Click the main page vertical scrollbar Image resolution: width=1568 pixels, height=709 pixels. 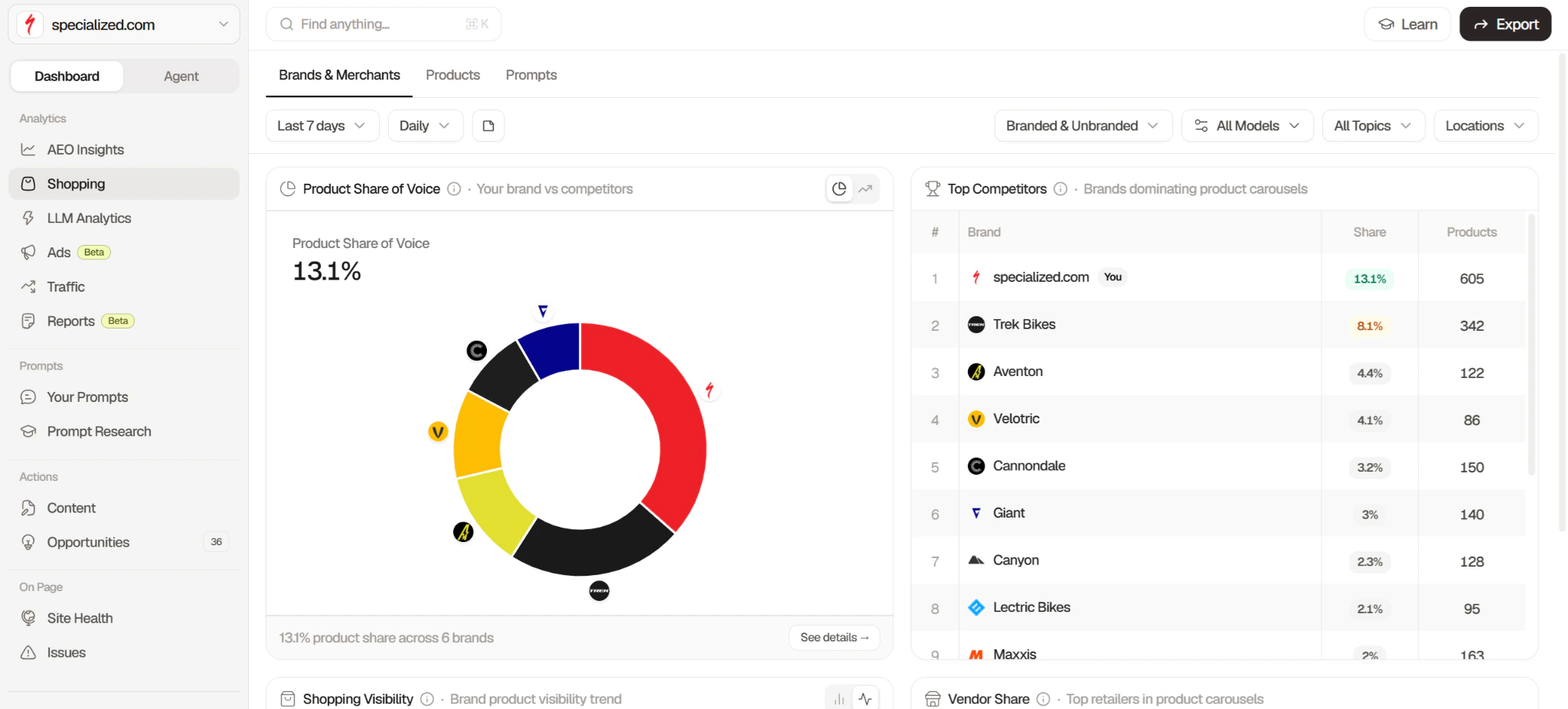pyautogui.click(x=1563, y=291)
